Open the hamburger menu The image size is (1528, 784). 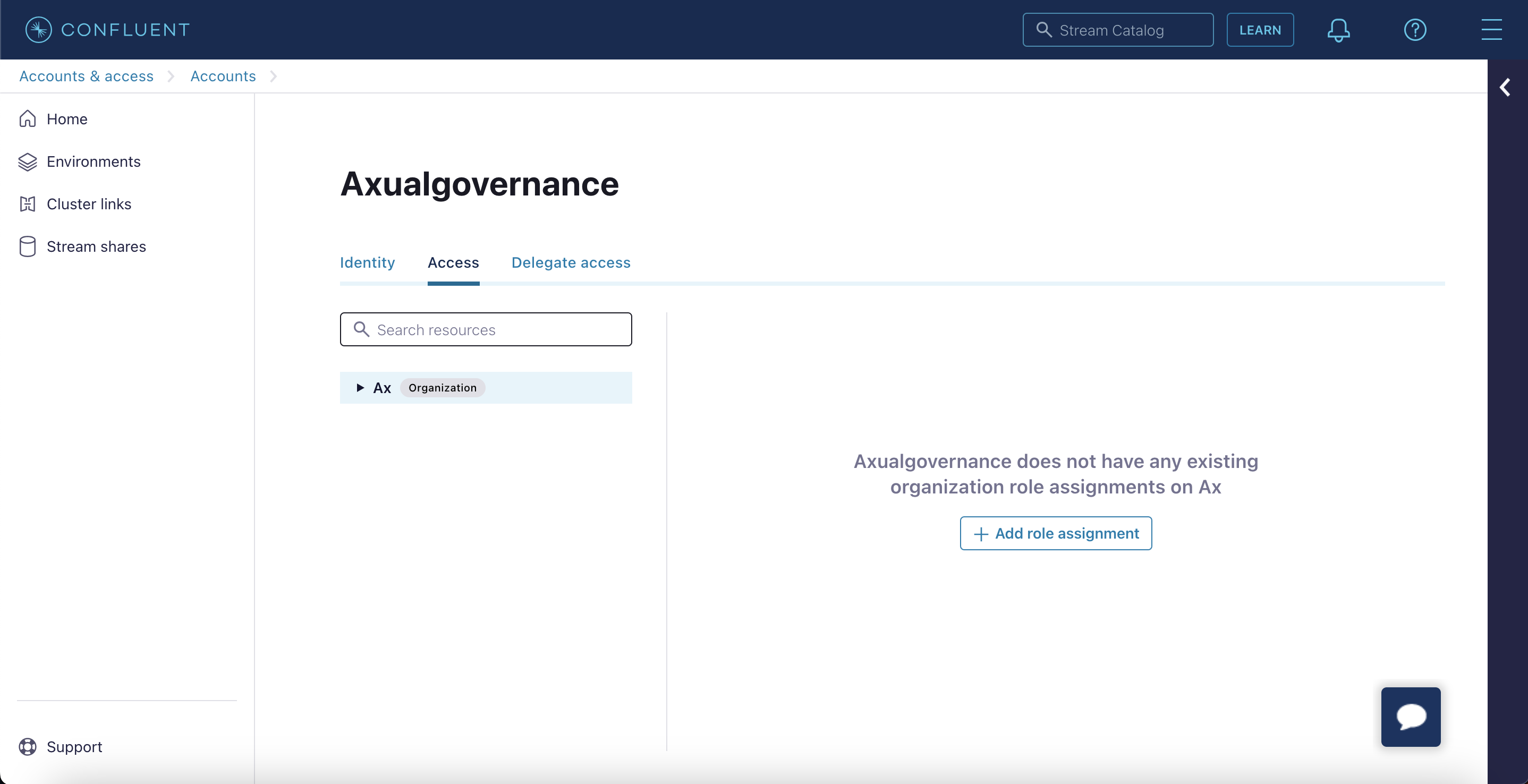point(1491,30)
